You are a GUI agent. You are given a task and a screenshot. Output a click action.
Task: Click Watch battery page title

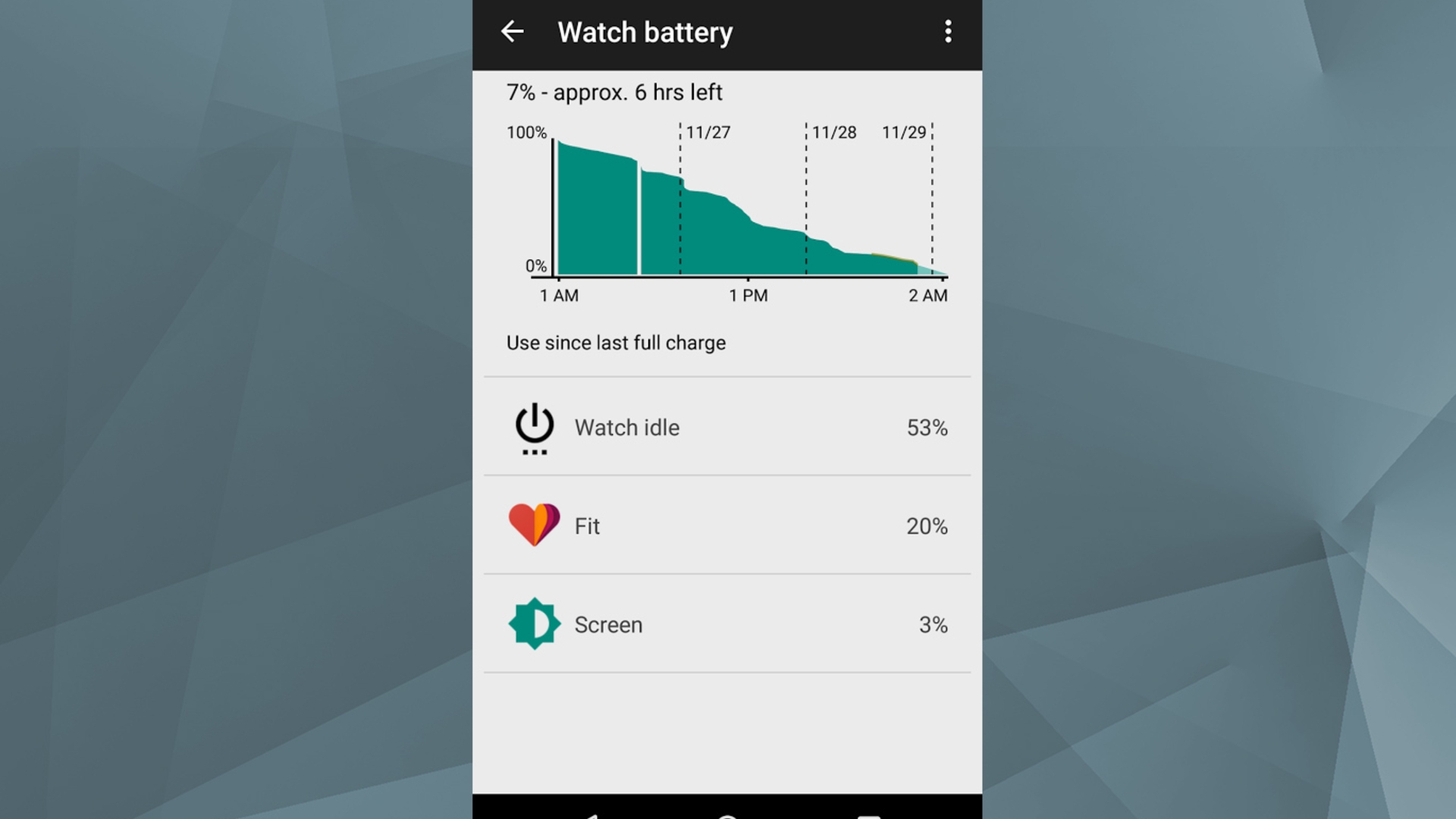click(644, 32)
